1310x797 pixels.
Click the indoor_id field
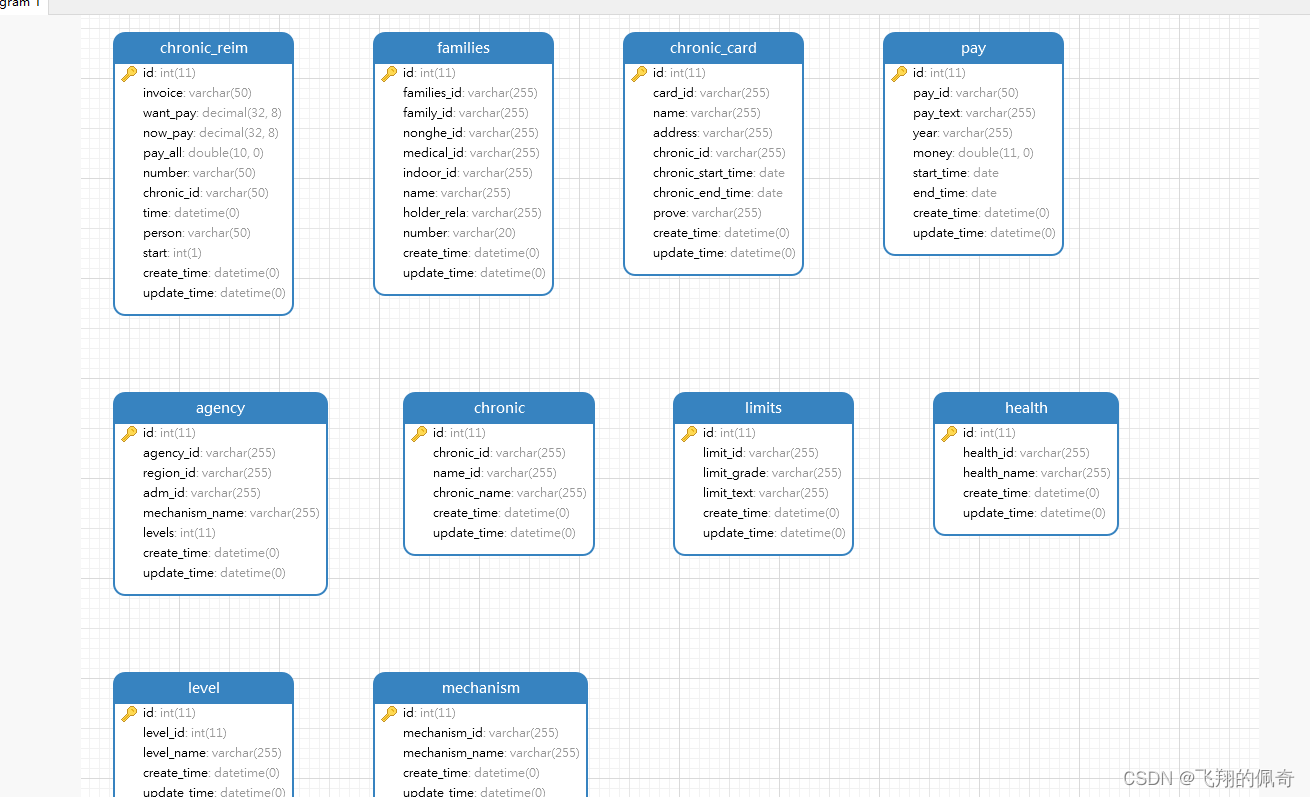[x=468, y=173]
